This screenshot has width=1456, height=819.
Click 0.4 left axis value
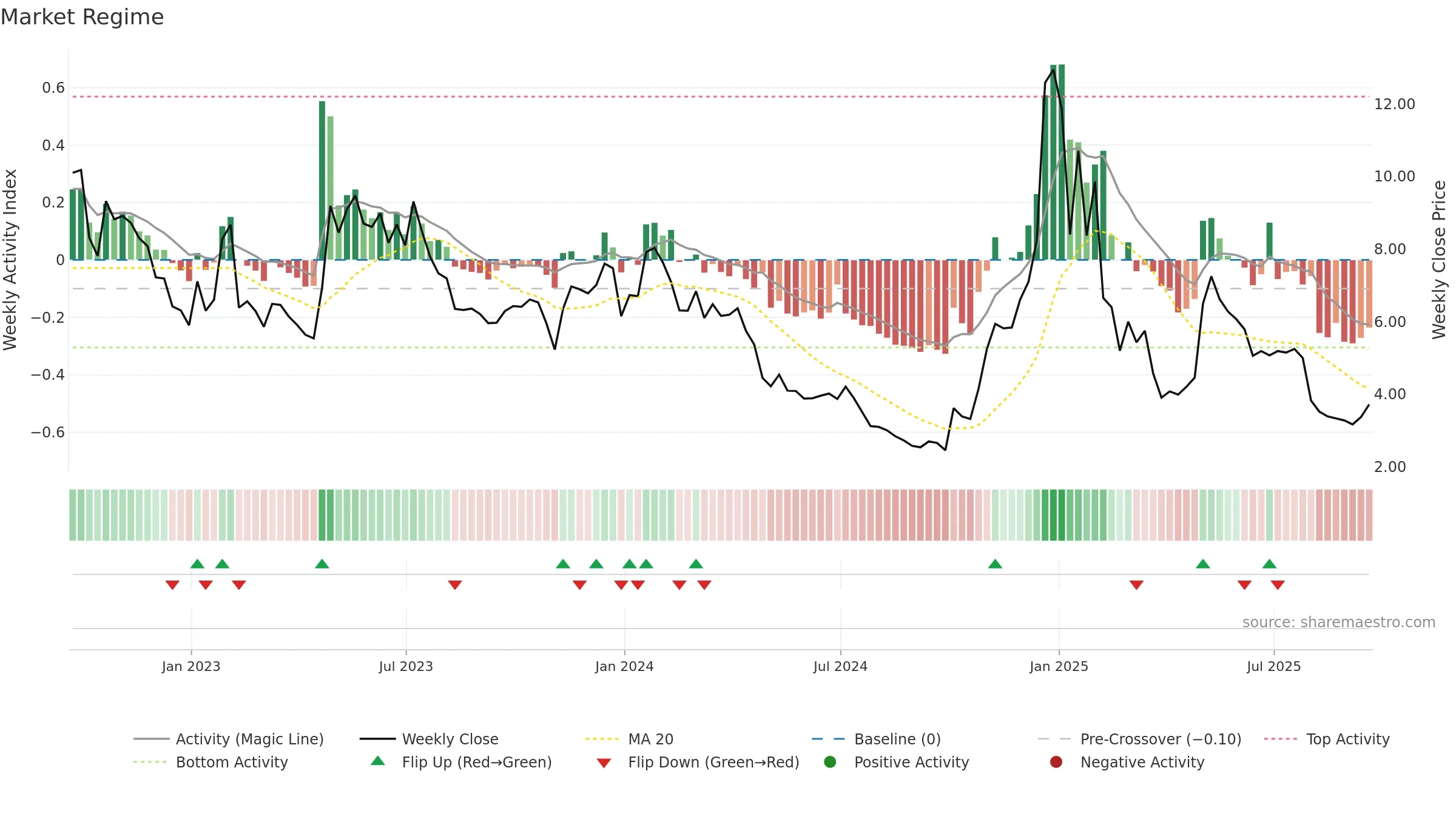coord(53,145)
